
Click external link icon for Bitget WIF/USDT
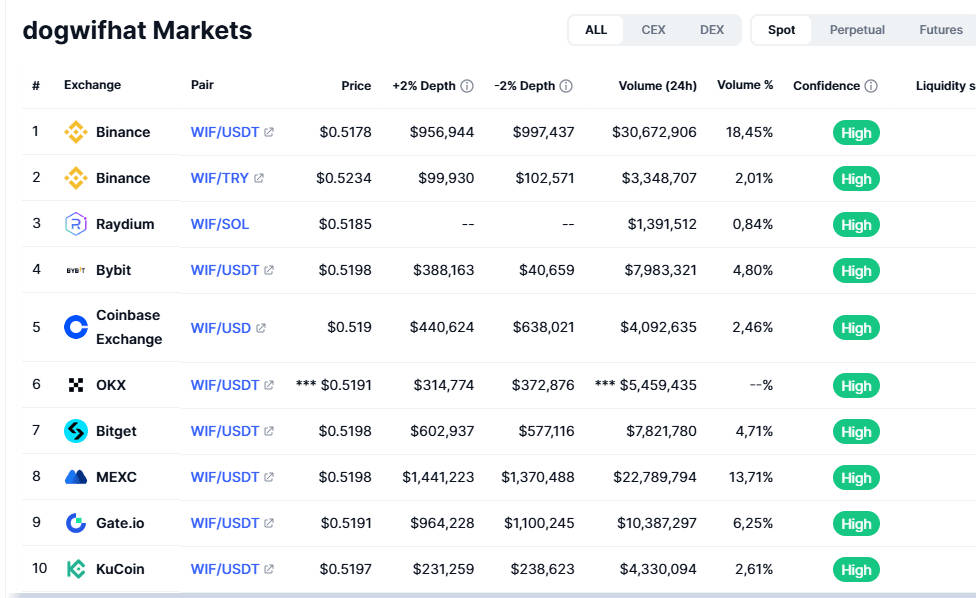pos(269,431)
